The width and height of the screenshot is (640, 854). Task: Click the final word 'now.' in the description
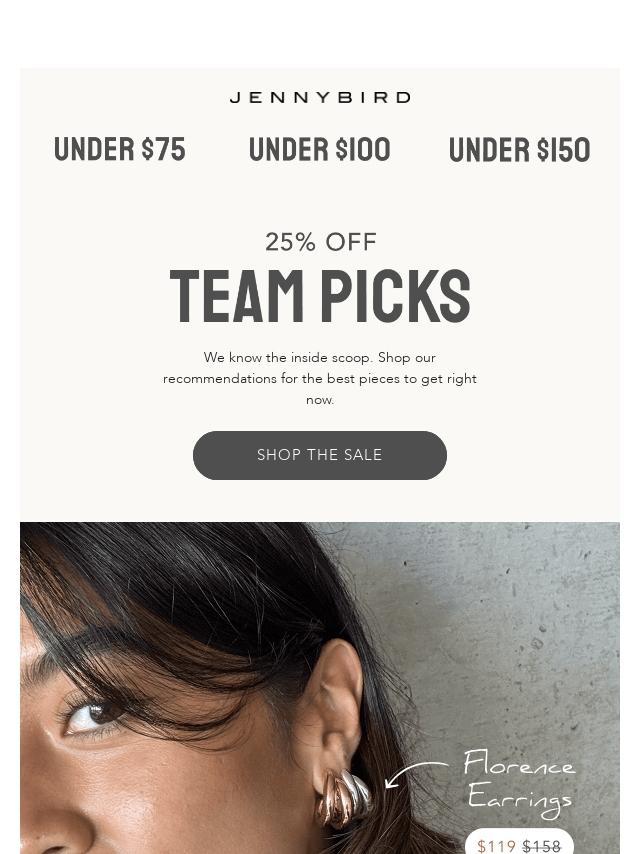[320, 399]
